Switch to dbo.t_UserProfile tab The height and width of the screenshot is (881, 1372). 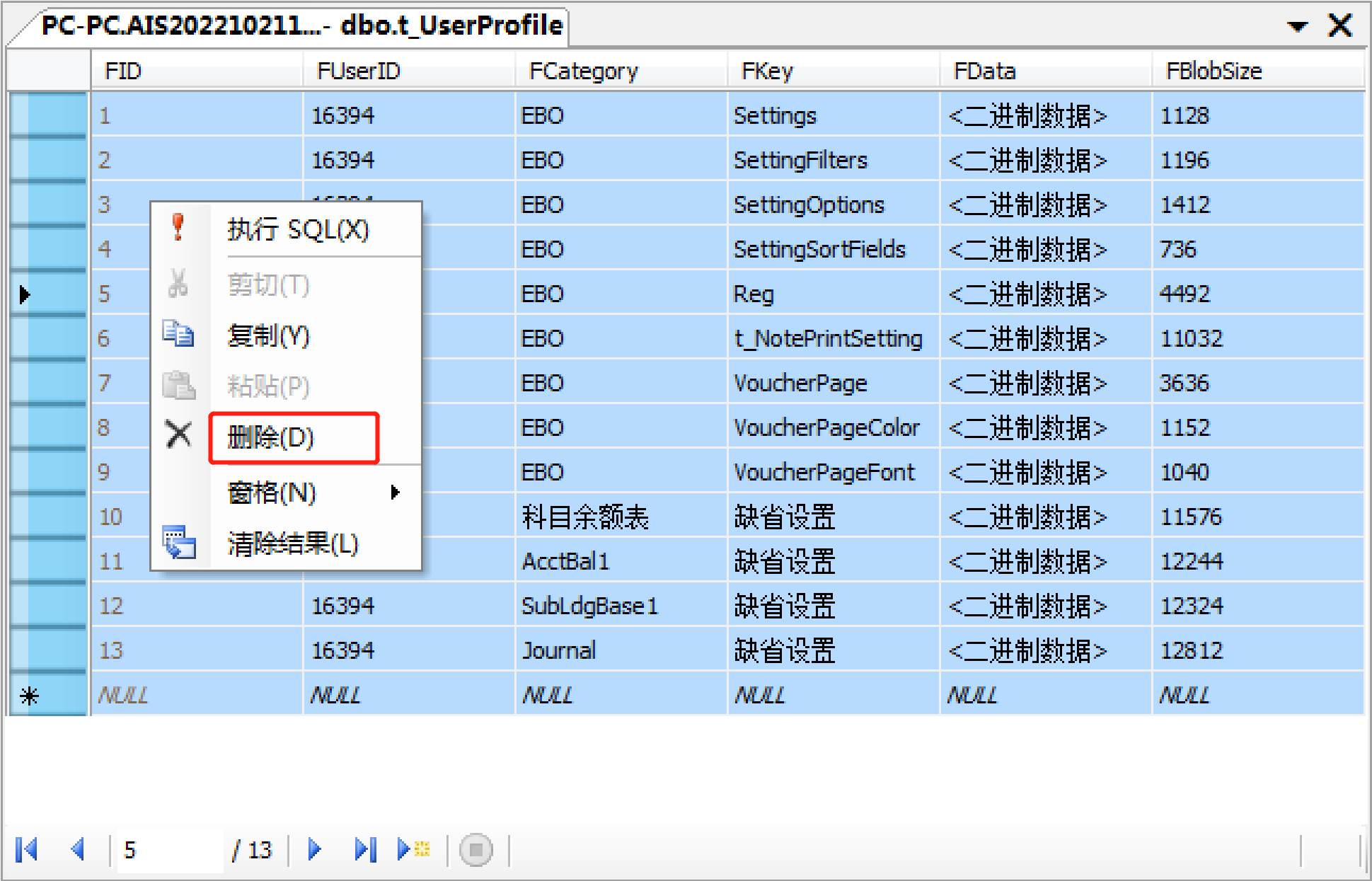pyautogui.click(x=301, y=25)
